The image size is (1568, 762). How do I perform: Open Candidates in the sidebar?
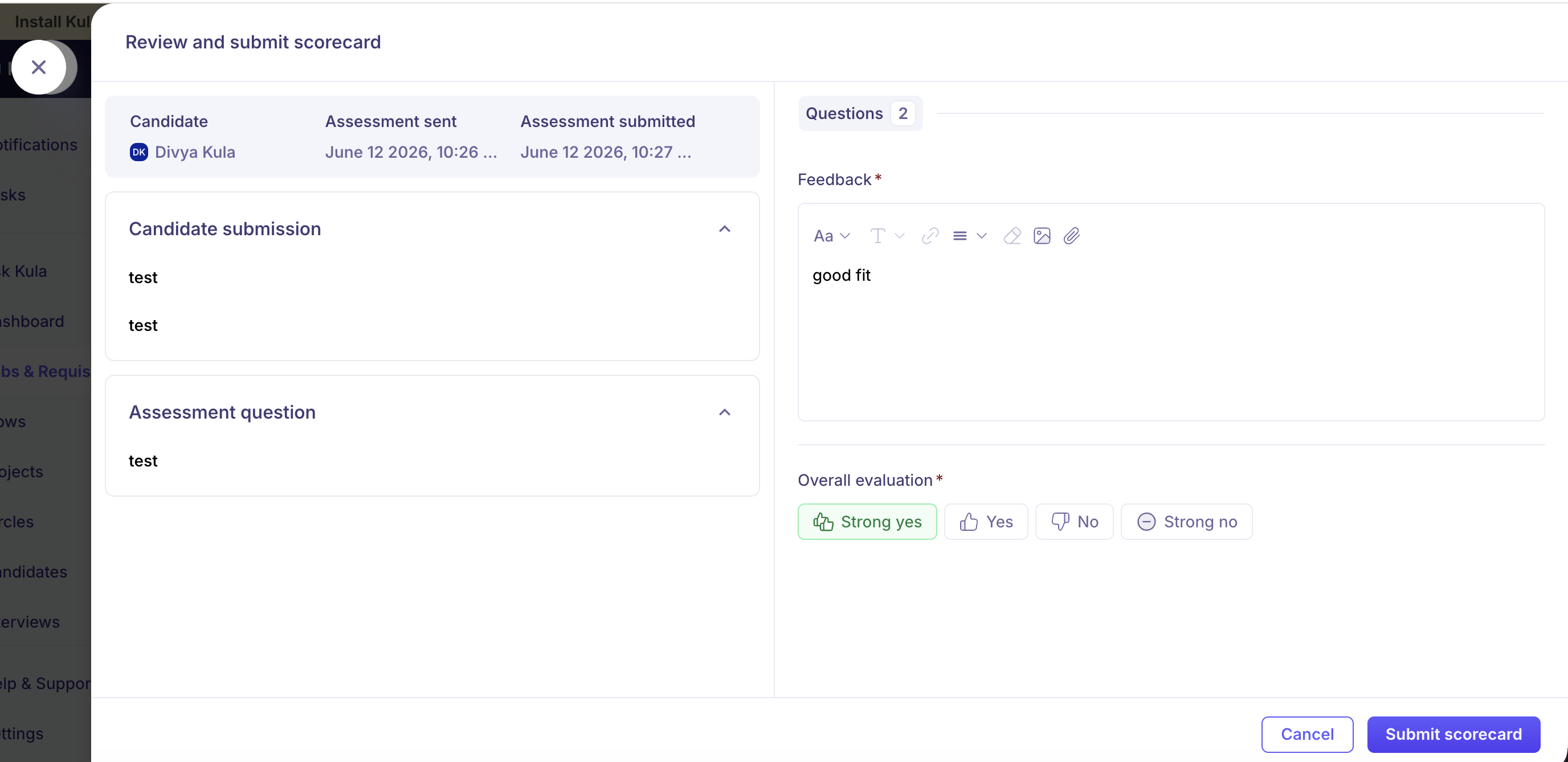(34, 572)
